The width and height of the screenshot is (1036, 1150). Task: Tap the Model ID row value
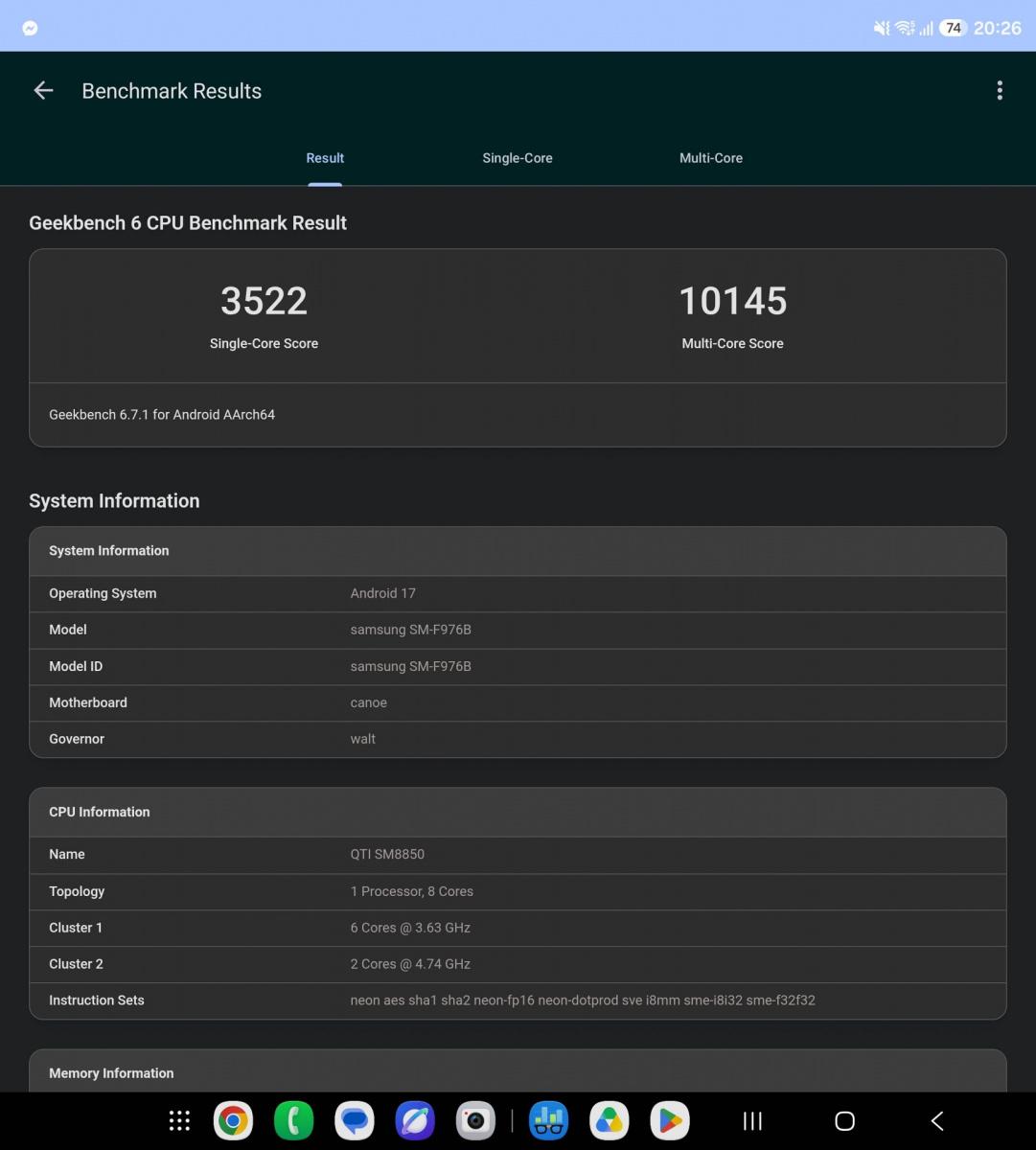click(411, 666)
